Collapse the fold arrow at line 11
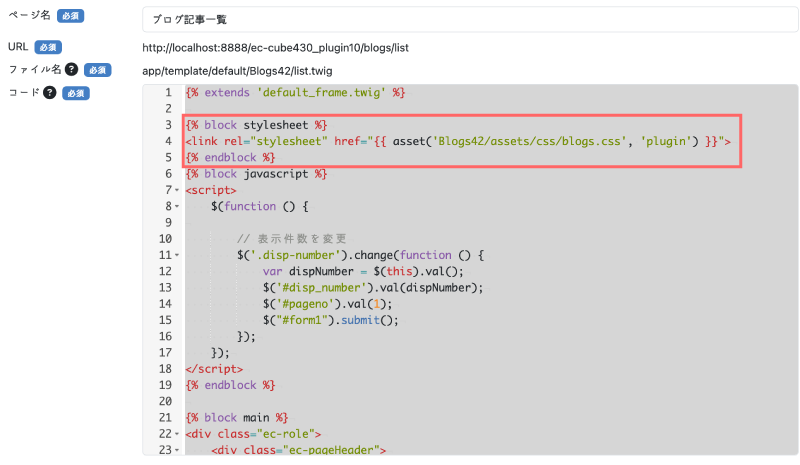 coord(177,255)
